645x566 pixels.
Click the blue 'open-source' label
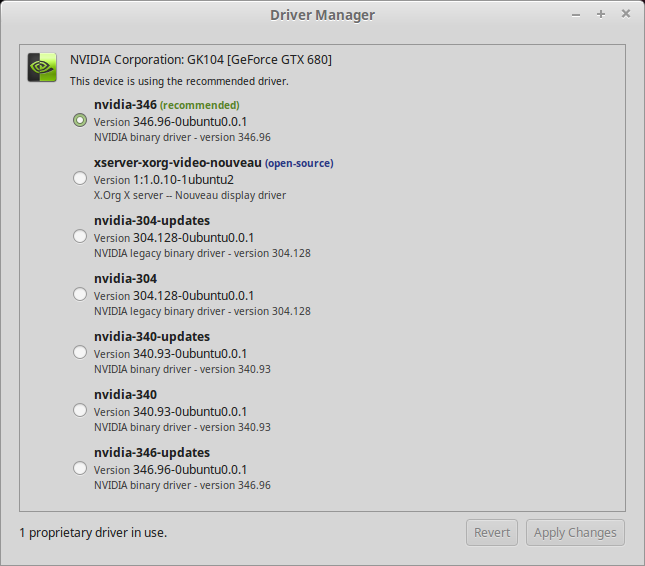tap(299, 163)
